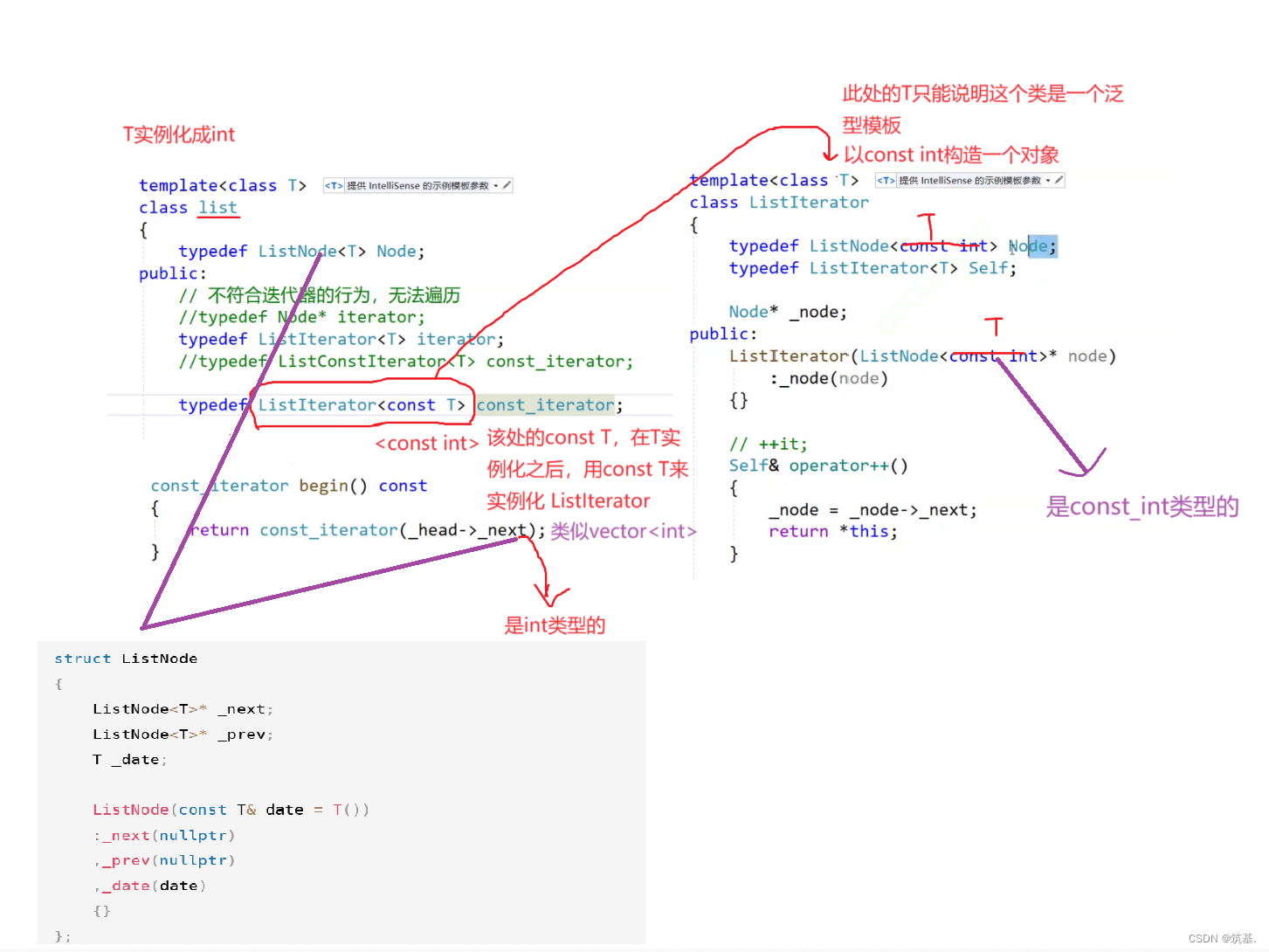Click the 'struct ListNode' declaration

click(x=126, y=659)
